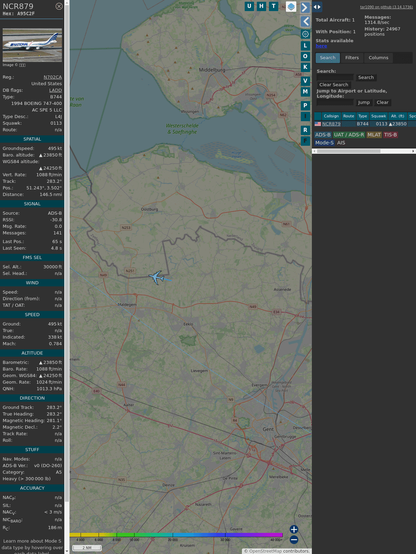Click the altitude color scale bar
416x554 pixels.
click(176, 535)
